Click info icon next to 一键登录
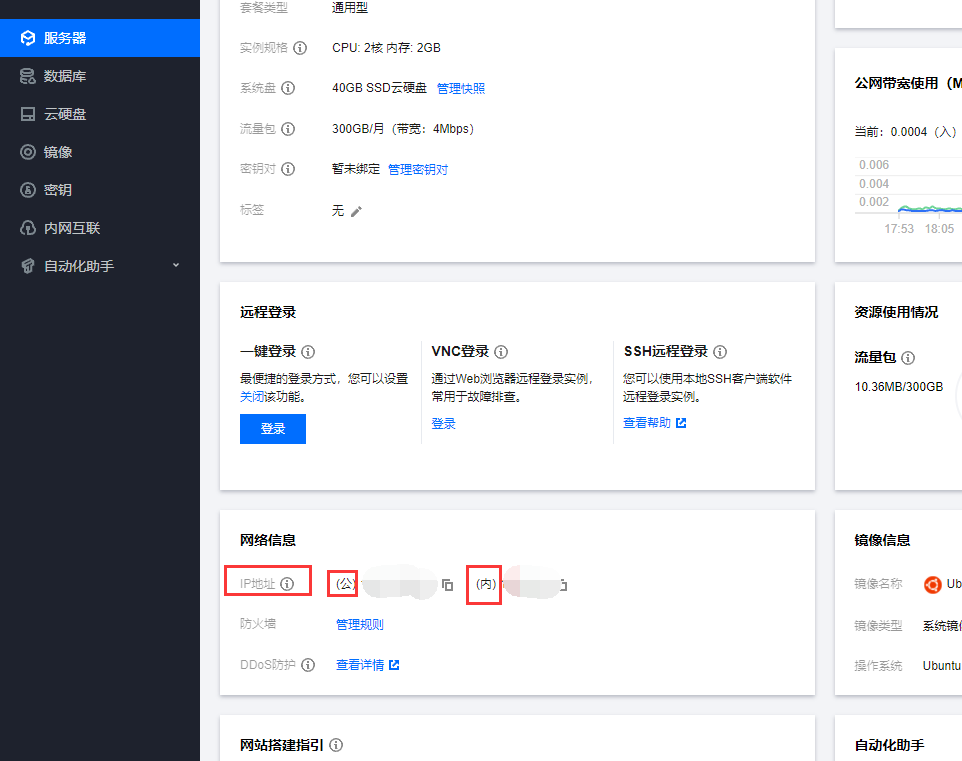This screenshot has height=761, width=962. (308, 352)
